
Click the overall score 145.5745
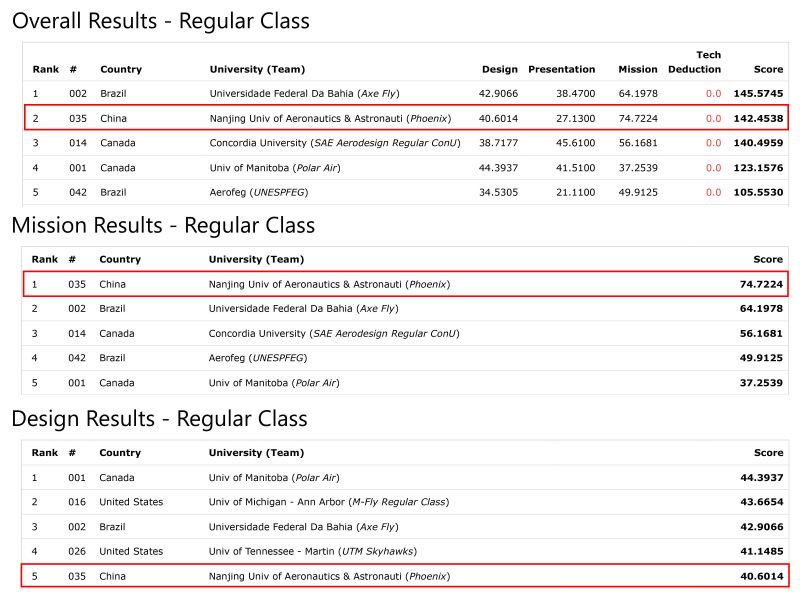757,94
